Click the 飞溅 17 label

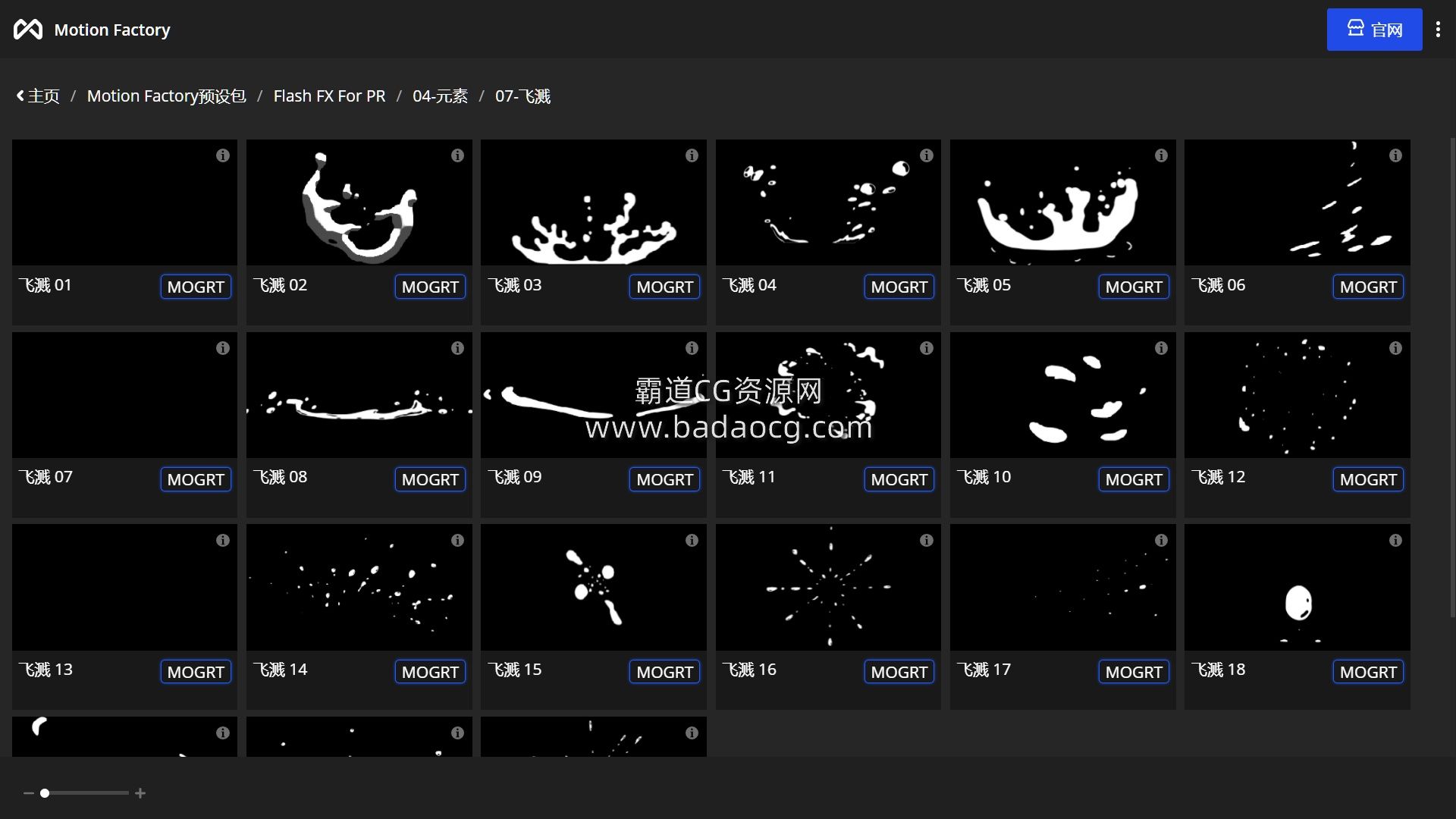[984, 670]
